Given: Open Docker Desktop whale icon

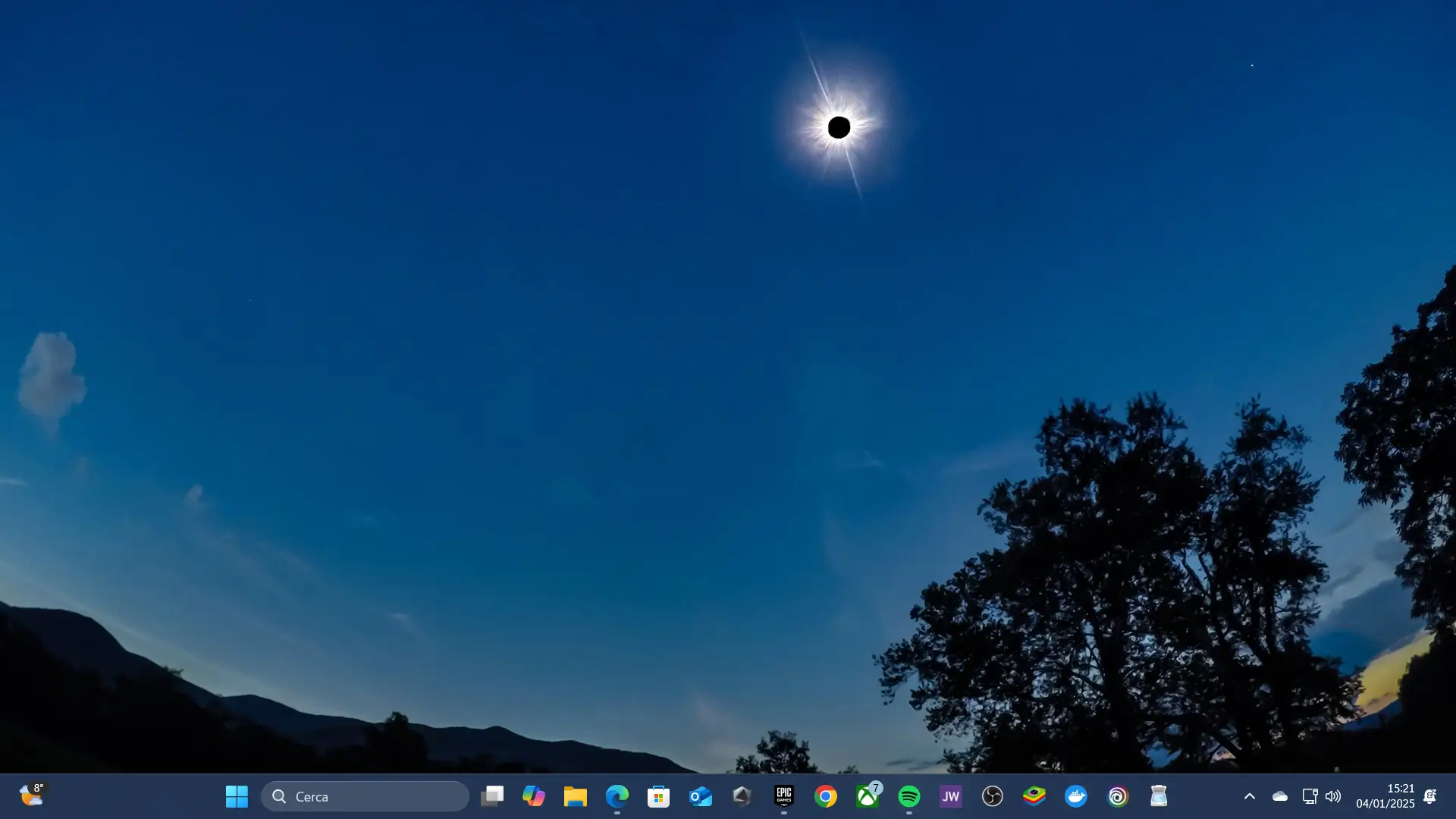Looking at the screenshot, I should [1076, 796].
